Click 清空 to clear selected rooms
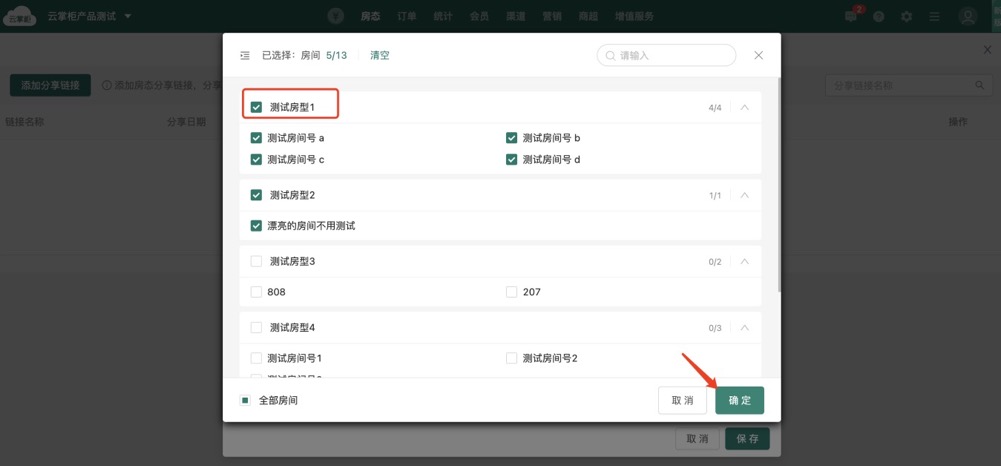Viewport: 1001px width, 466px height. 380,56
